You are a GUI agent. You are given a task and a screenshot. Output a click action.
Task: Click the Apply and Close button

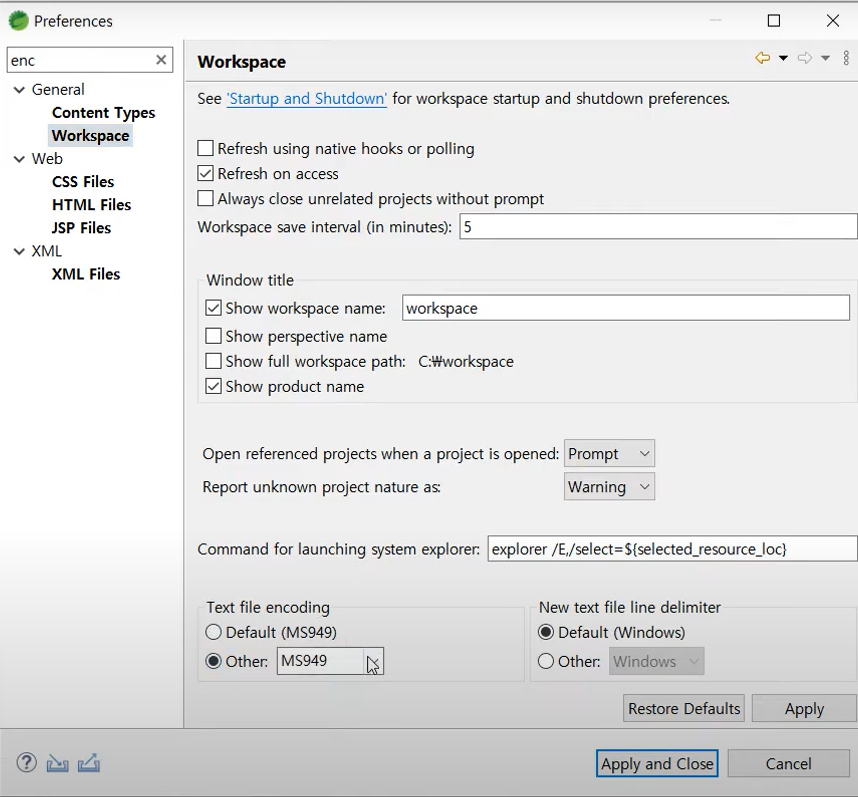(657, 763)
